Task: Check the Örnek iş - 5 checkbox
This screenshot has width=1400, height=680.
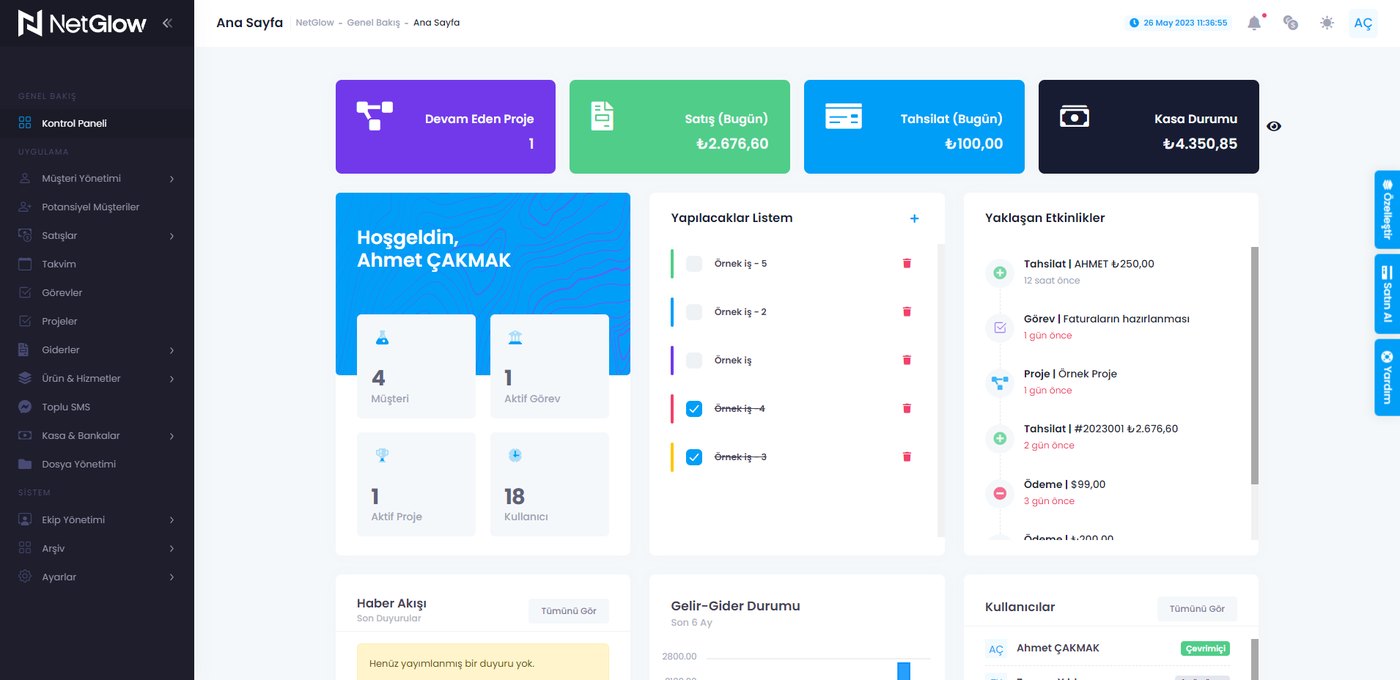Action: click(694, 264)
